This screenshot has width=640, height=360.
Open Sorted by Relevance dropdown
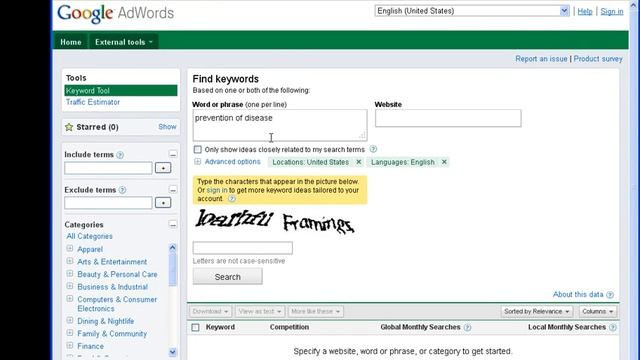(537, 311)
